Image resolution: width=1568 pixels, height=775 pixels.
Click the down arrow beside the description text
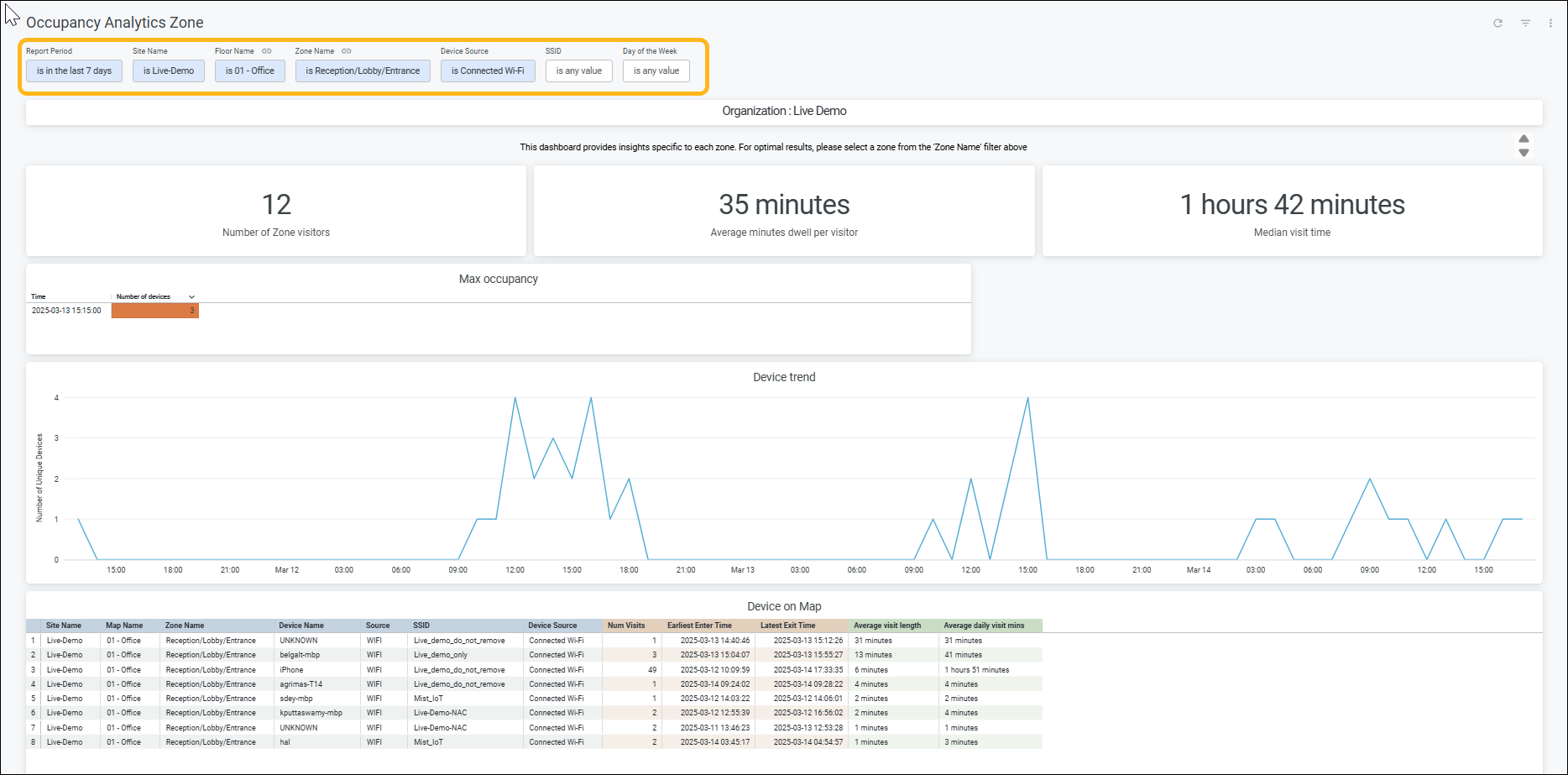pyautogui.click(x=1524, y=153)
